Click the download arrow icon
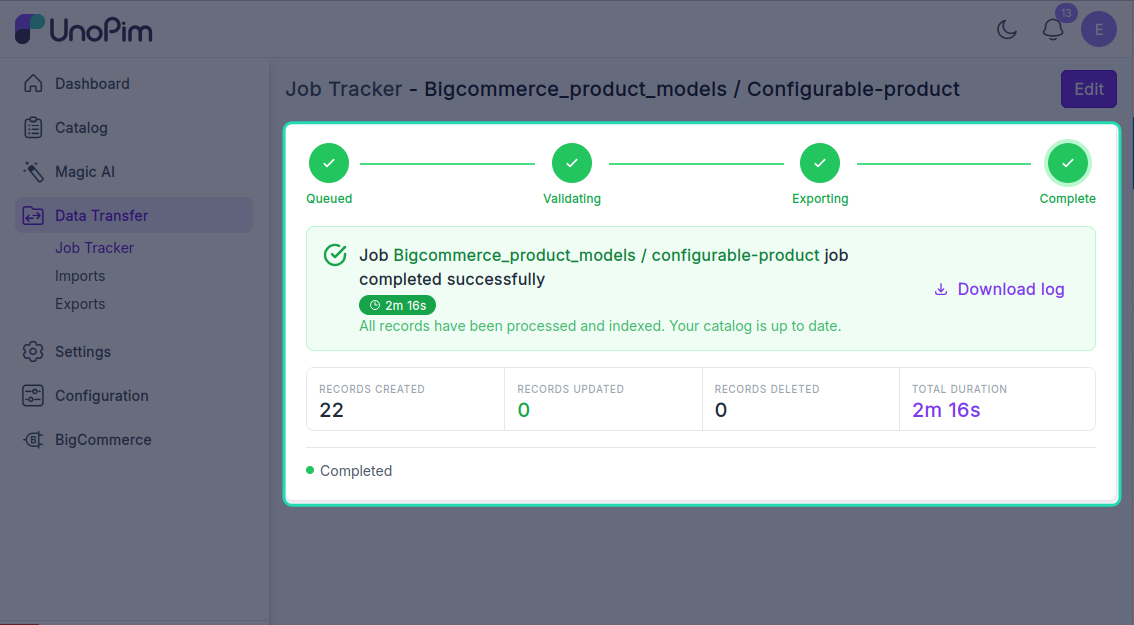The width and height of the screenshot is (1134, 625). point(941,289)
